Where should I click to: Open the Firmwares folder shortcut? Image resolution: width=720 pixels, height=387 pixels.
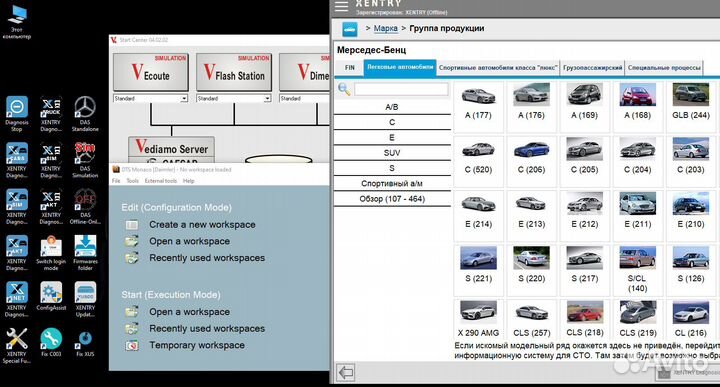click(85, 252)
